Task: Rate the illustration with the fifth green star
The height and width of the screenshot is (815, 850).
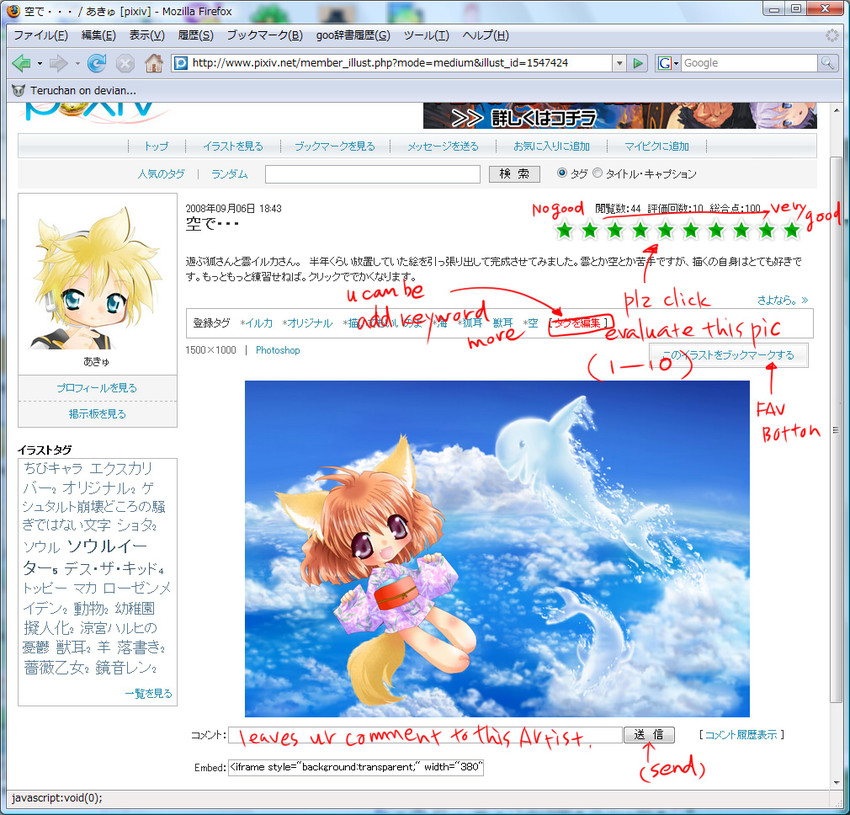Action: coord(666,230)
